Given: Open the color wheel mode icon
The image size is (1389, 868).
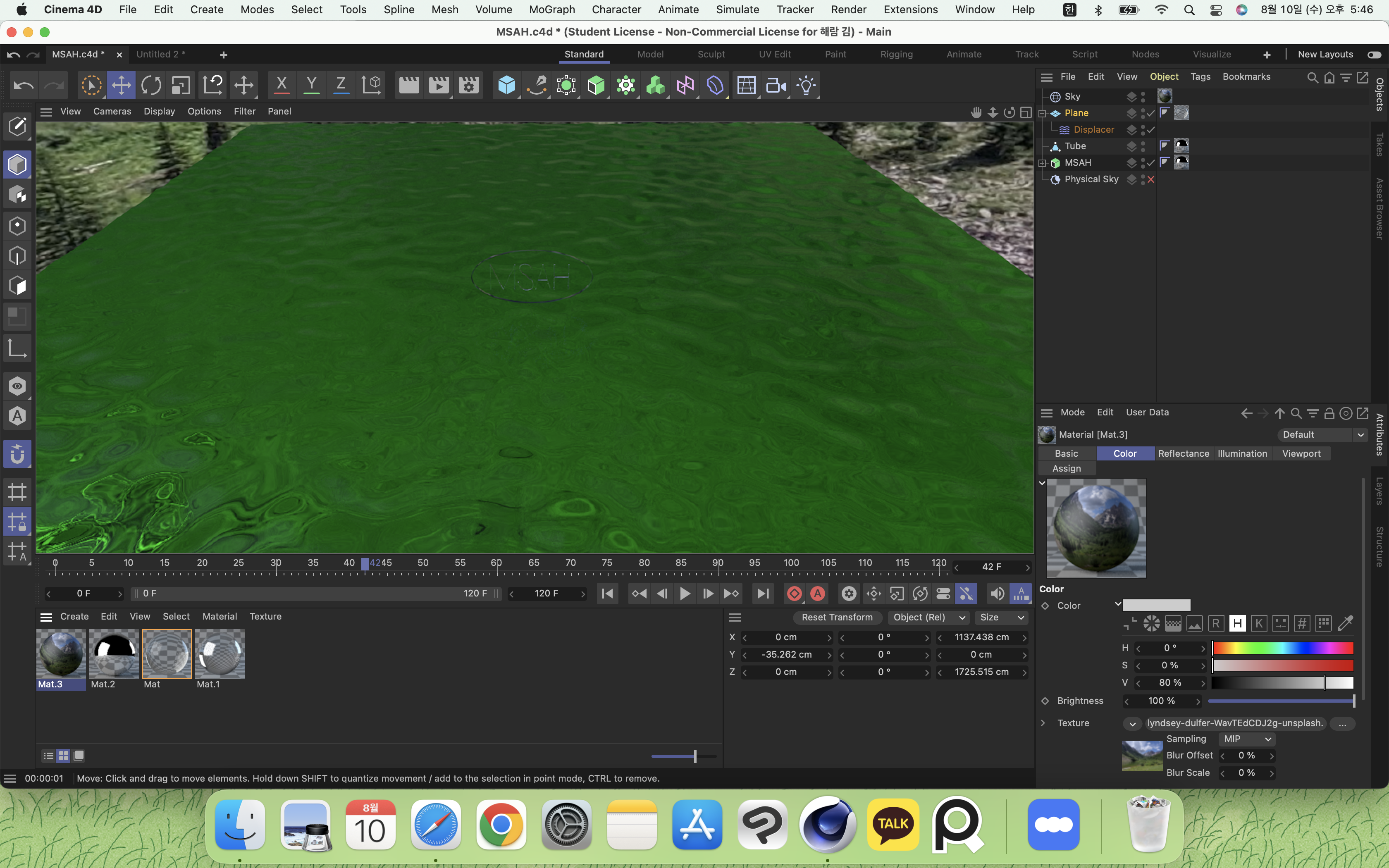Looking at the screenshot, I should 1151,623.
